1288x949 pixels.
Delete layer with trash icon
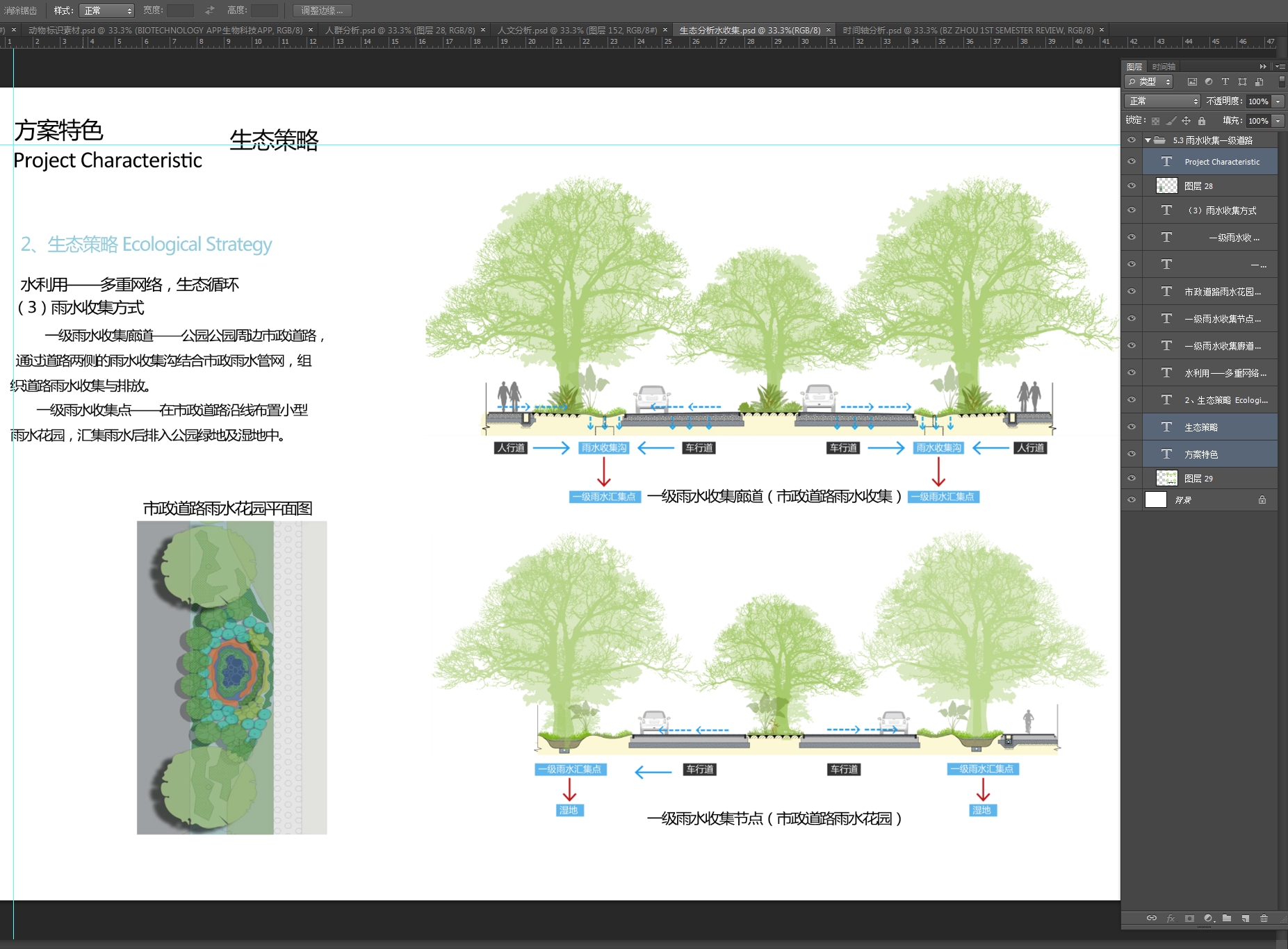point(1264,918)
